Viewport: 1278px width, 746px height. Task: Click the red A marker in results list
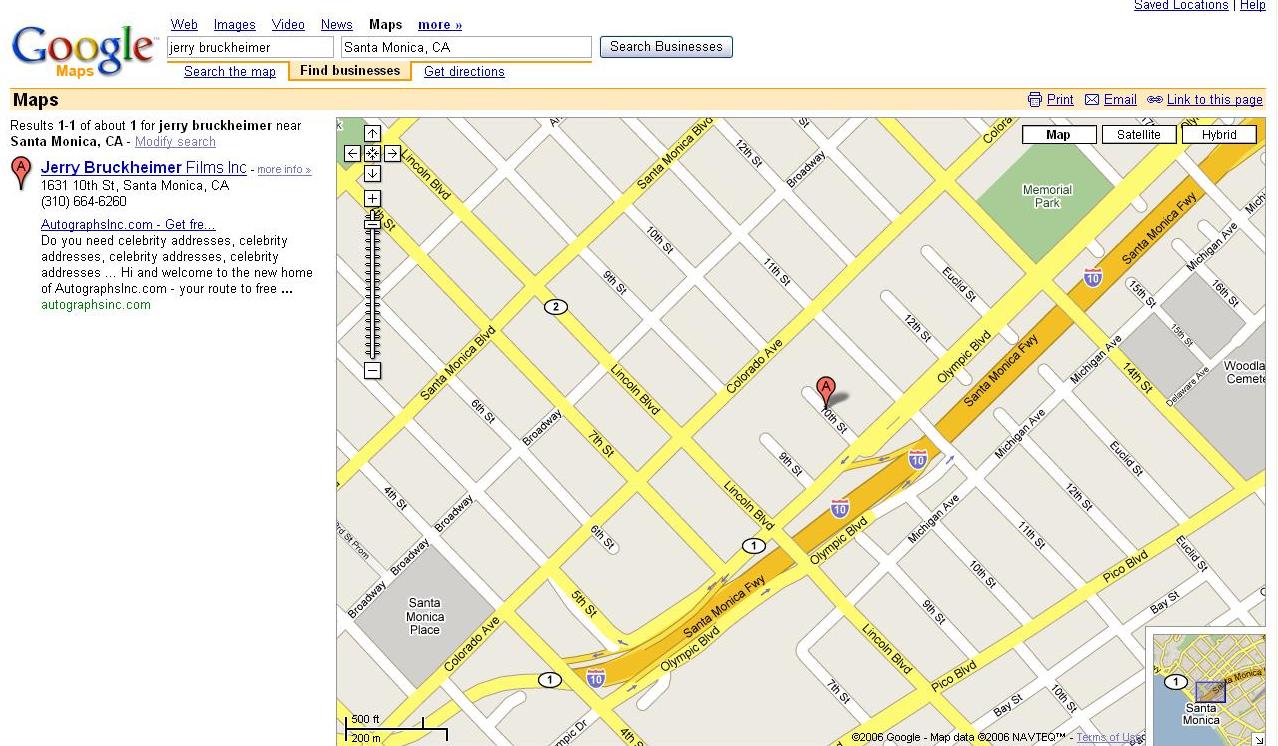[x=20, y=172]
